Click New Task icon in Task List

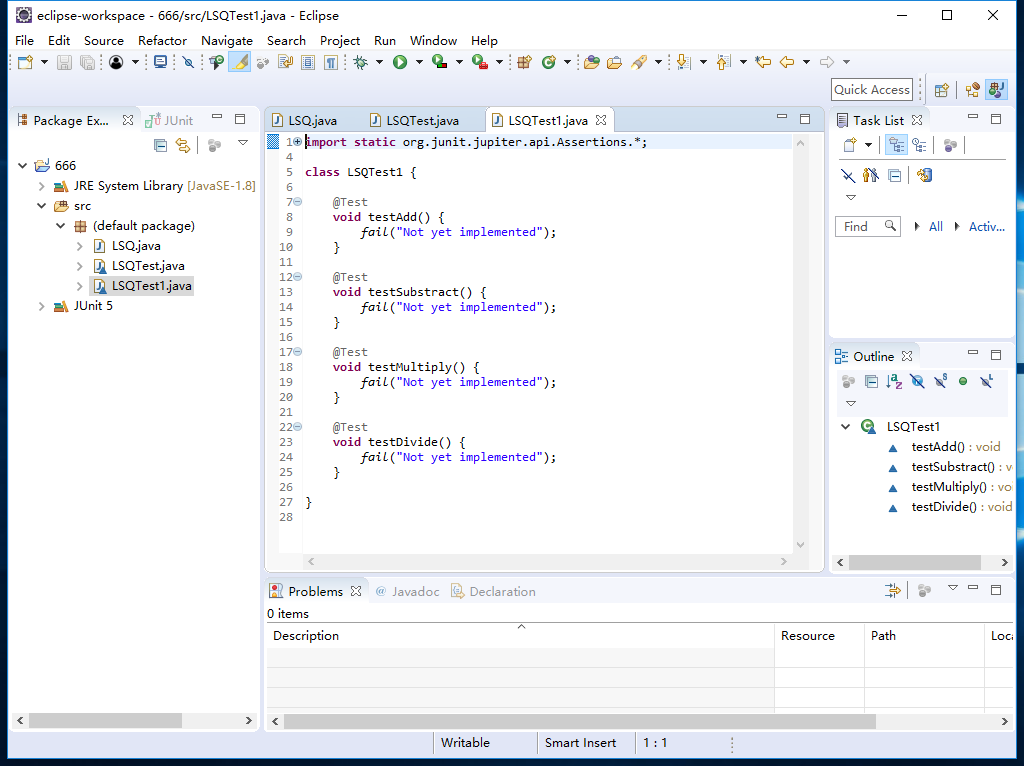click(850, 145)
